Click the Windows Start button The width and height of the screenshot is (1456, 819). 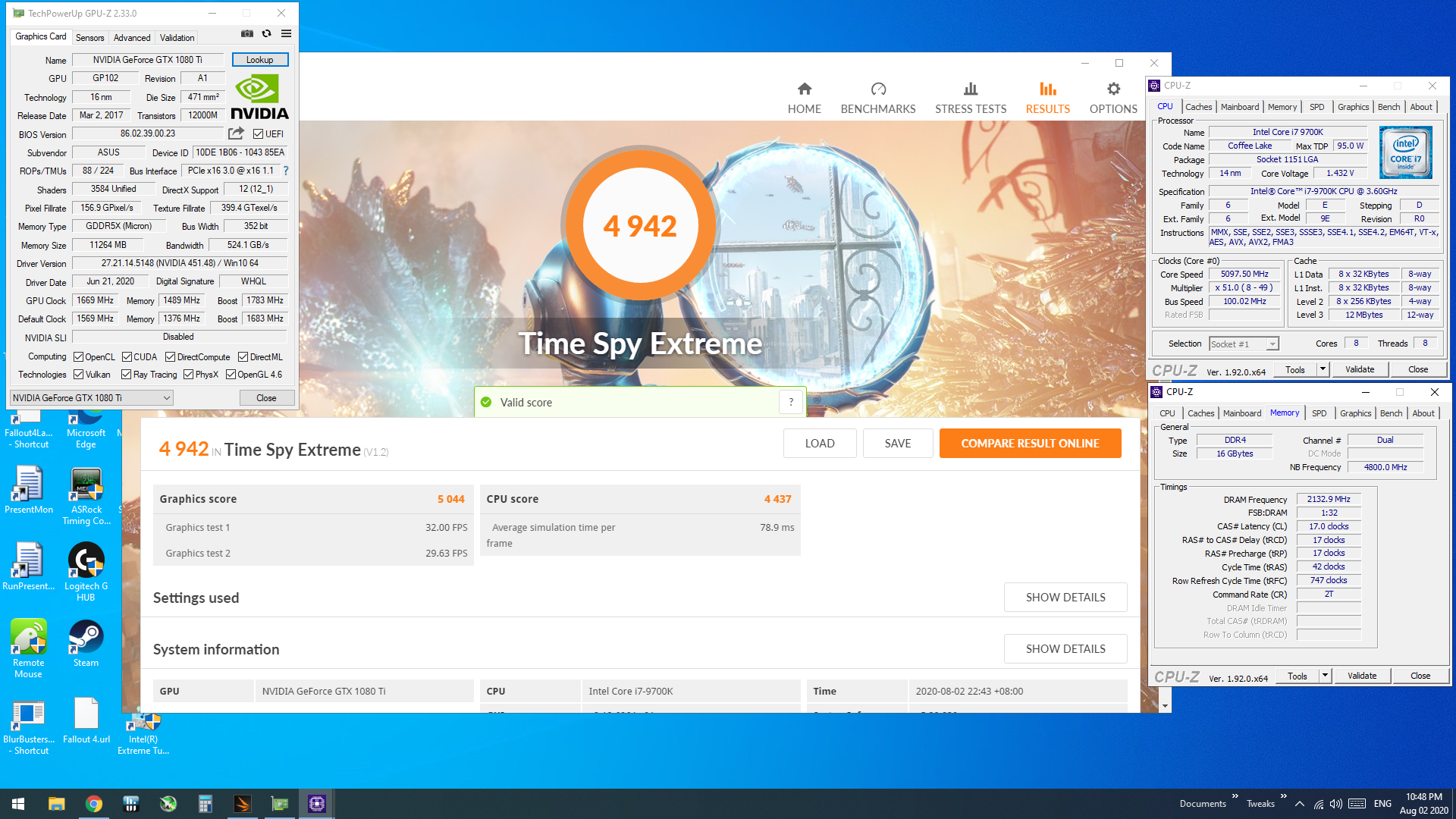tap(18, 804)
